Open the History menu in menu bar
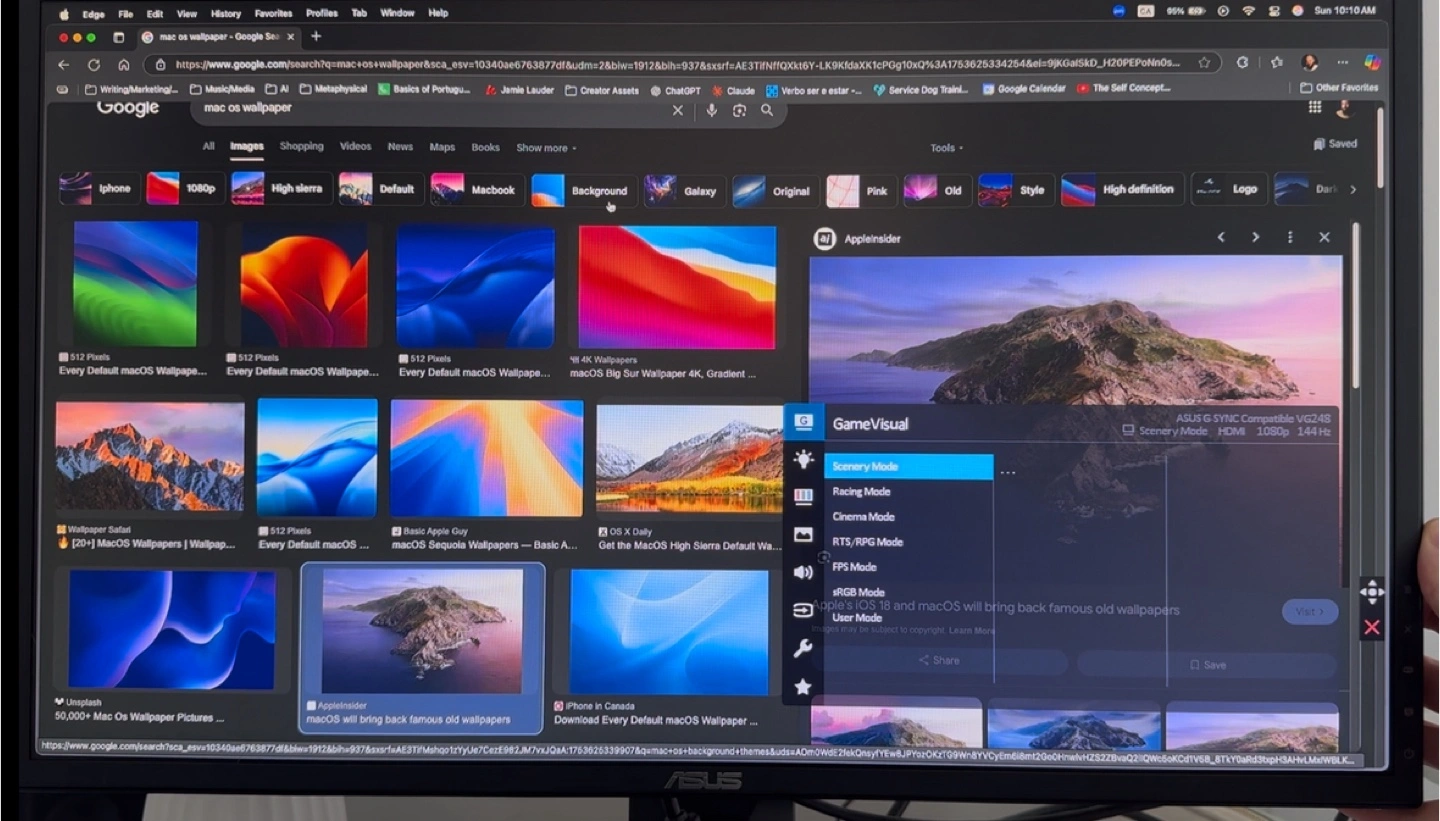1440x821 pixels. coord(225,14)
